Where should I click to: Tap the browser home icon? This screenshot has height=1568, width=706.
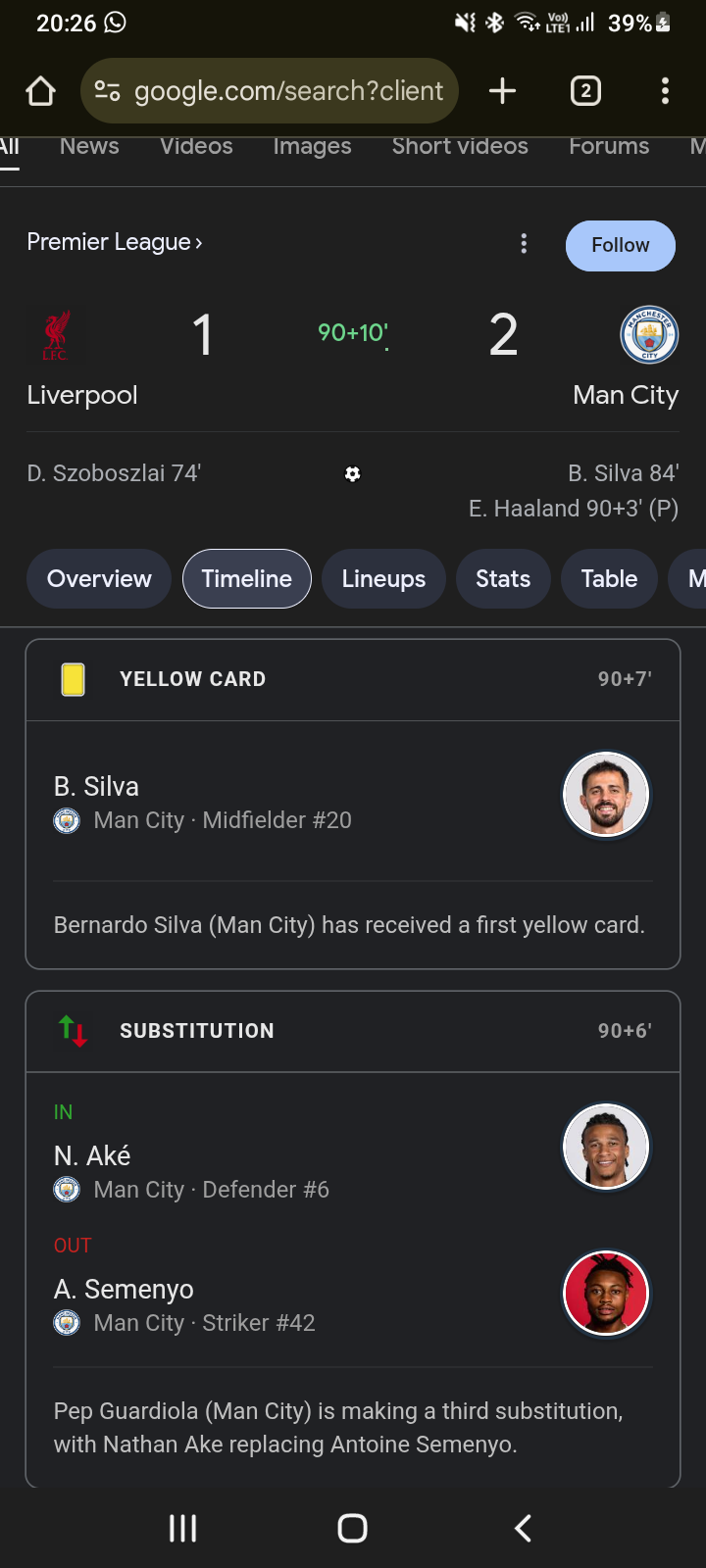click(x=41, y=91)
